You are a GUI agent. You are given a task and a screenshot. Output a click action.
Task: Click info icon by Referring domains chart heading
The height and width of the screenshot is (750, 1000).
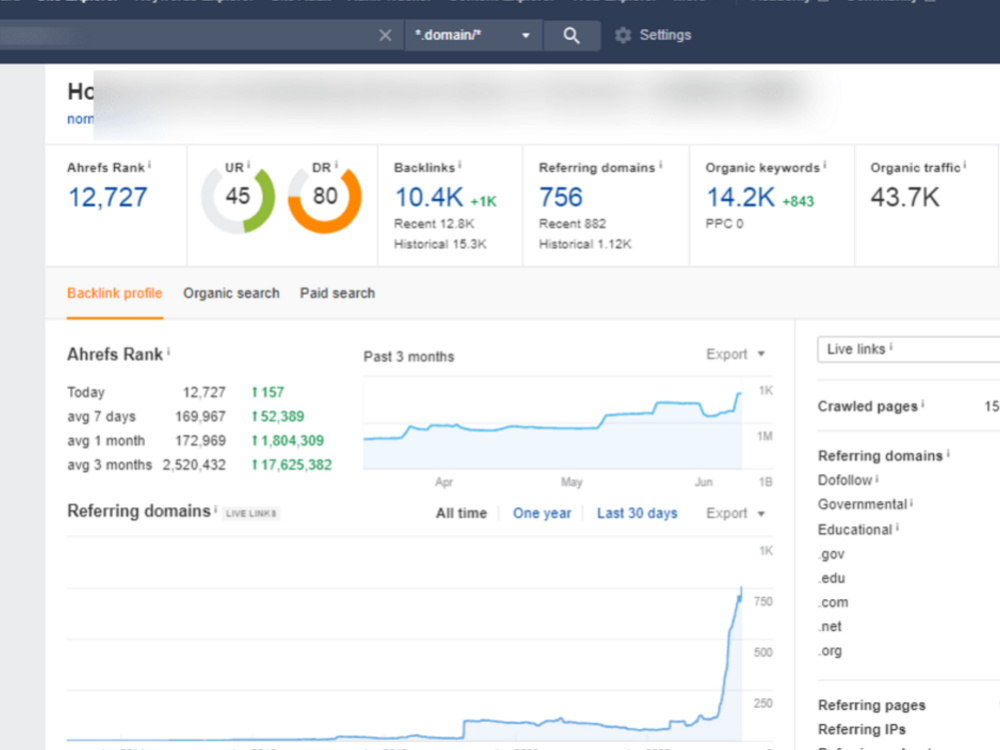[x=216, y=509]
